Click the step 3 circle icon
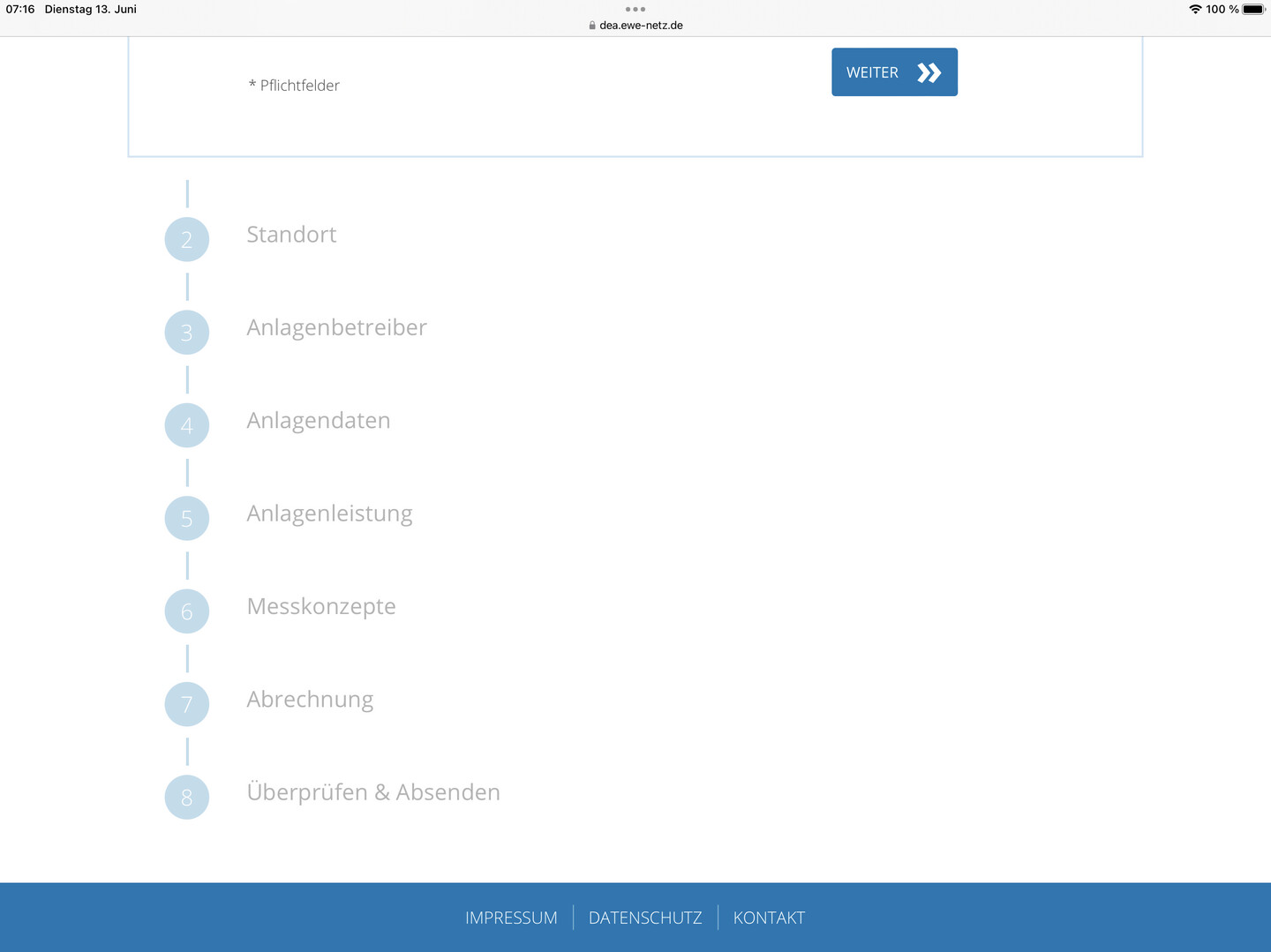1271x952 pixels. [x=187, y=333]
